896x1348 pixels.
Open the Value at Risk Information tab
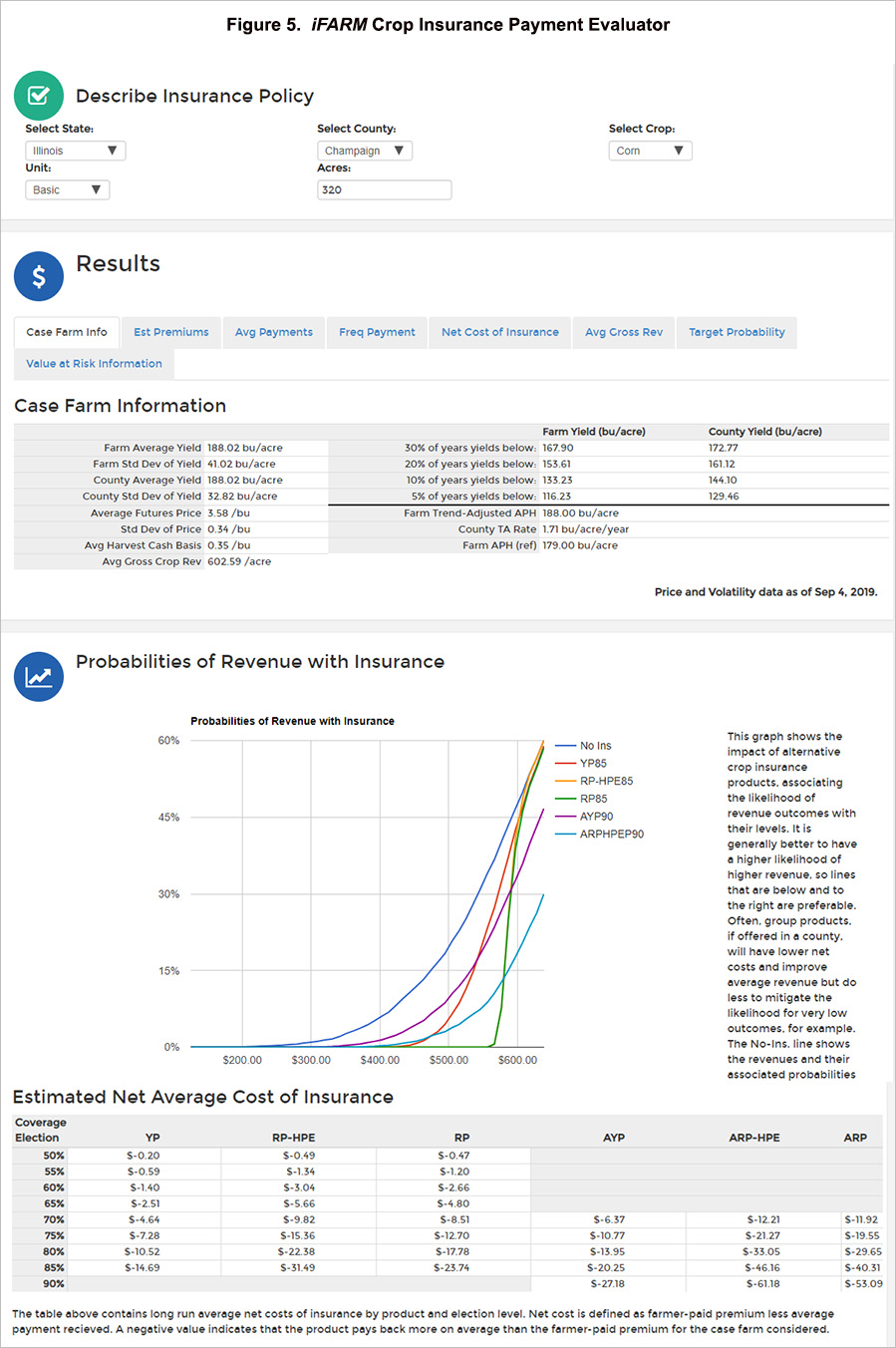[x=94, y=364]
